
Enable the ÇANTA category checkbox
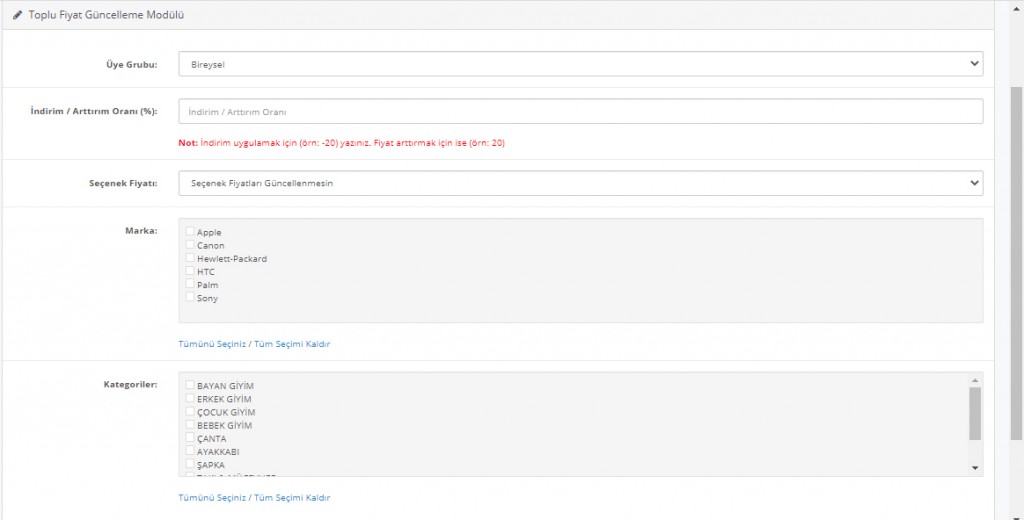190,438
